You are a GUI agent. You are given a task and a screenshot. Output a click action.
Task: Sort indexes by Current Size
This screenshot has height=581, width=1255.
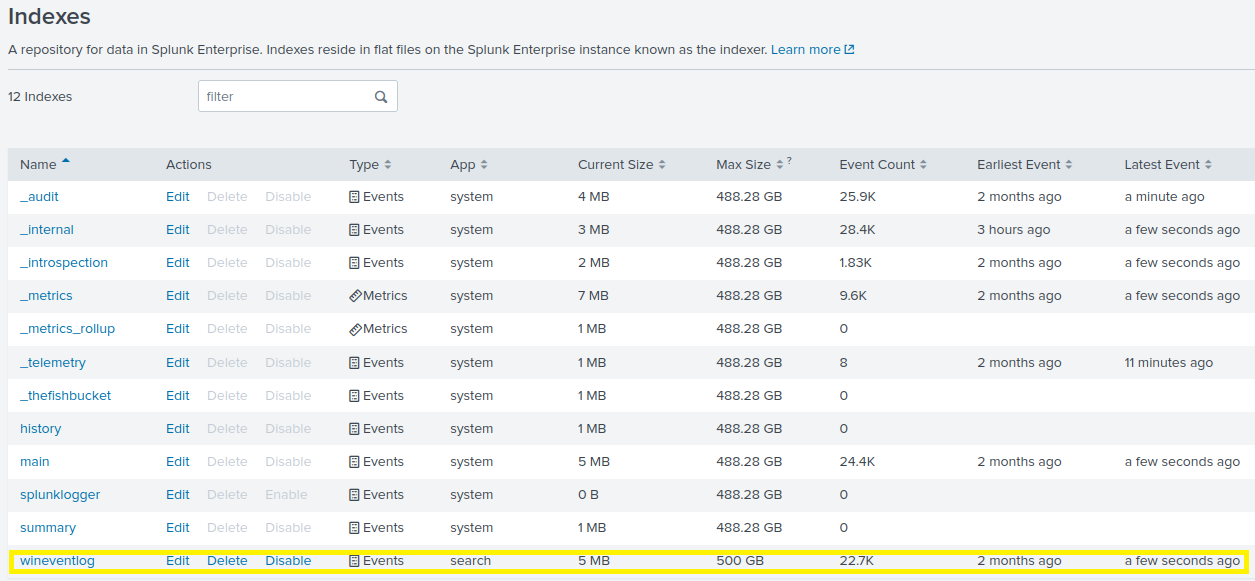621,165
